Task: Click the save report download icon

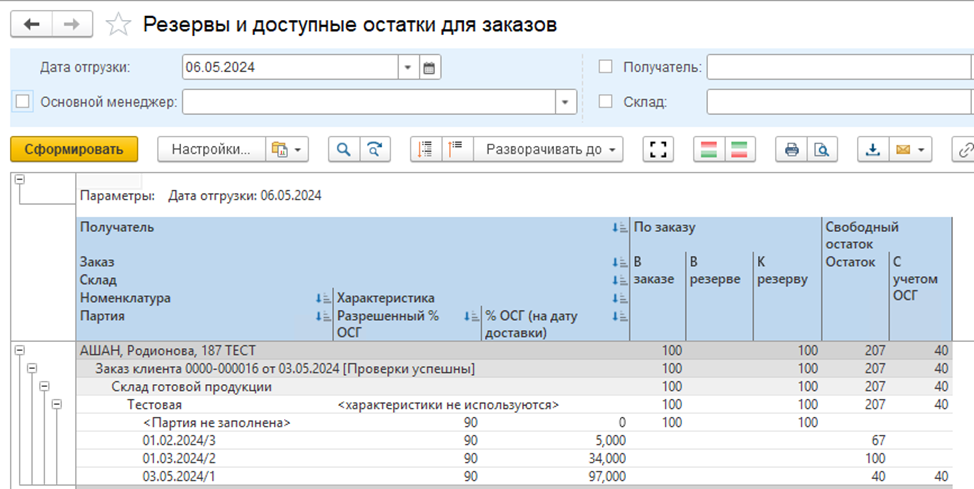Action: [x=873, y=149]
